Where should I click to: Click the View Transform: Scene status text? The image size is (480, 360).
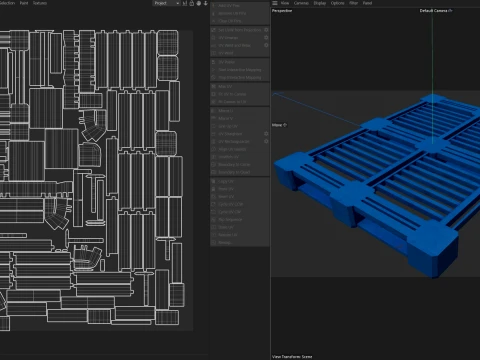[x=292, y=357]
